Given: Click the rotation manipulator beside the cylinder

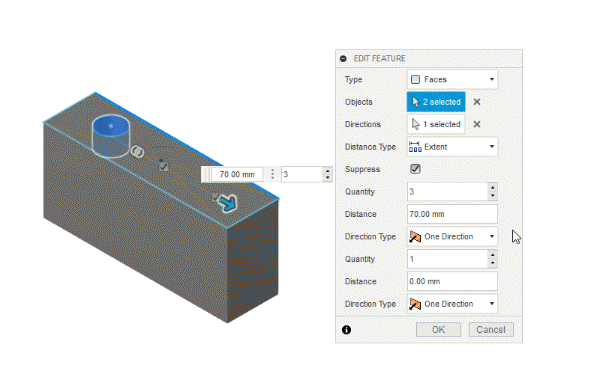Looking at the screenshot, I should pyautogui.click(x=137, y=152).
